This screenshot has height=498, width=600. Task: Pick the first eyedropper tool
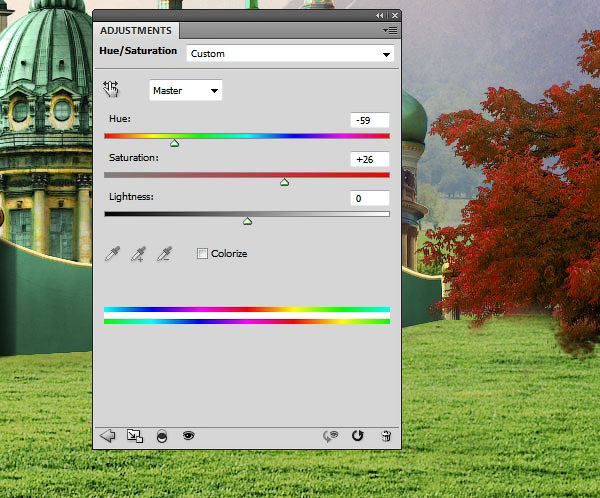[x=112, y=254]
